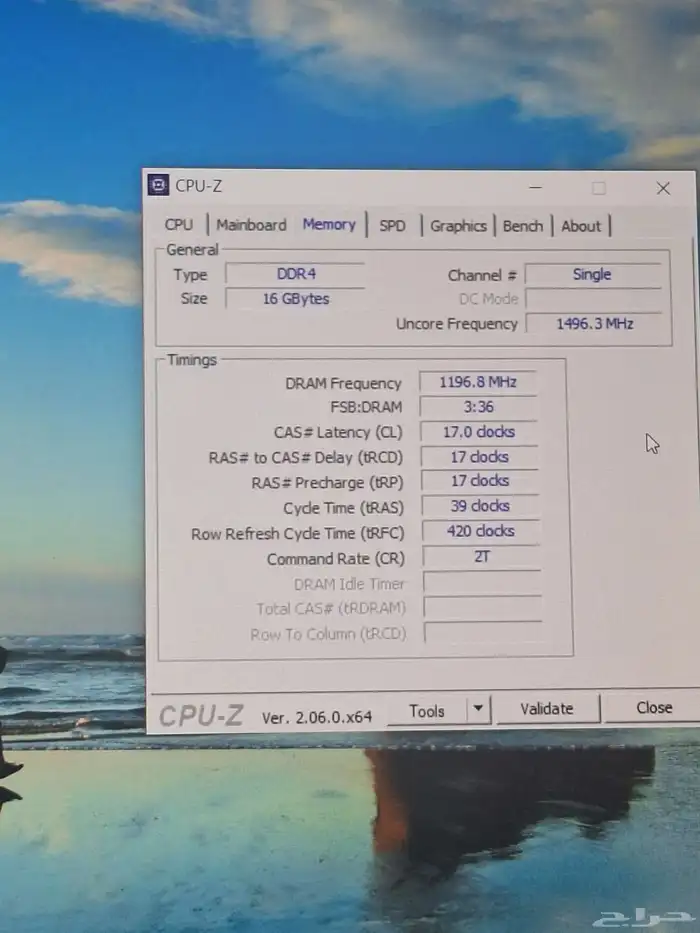700x933 pixels.
Task: Show the About tab
Action: [x=581, y=226]
